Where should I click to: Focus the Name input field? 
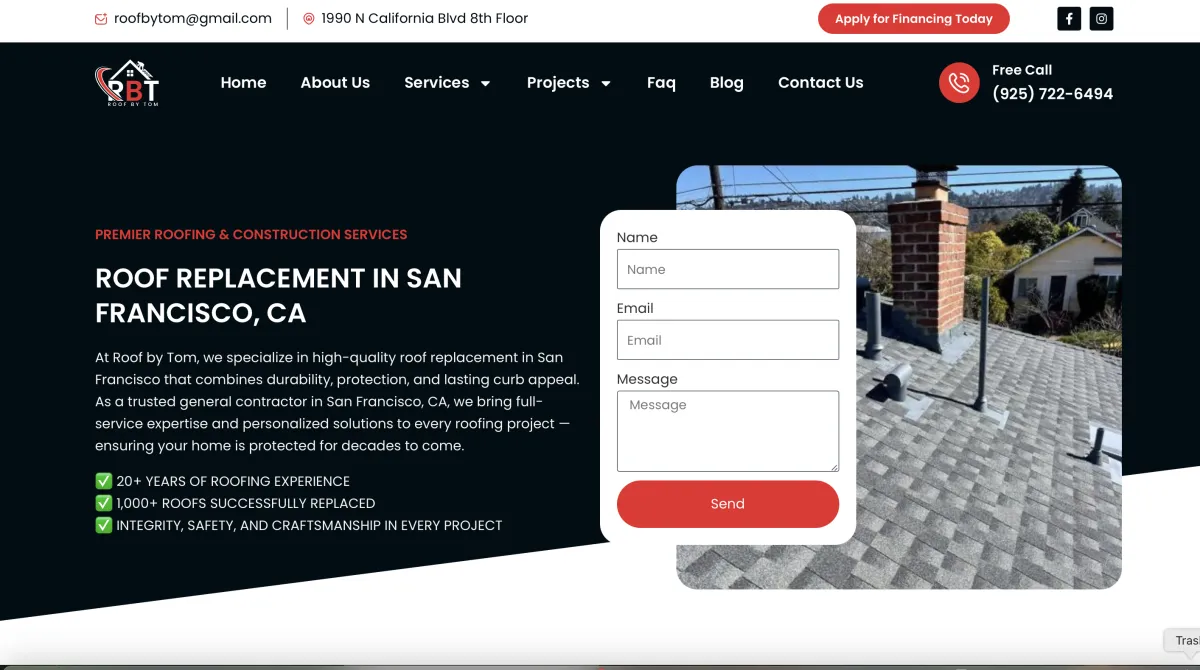(x=728, y=269)
